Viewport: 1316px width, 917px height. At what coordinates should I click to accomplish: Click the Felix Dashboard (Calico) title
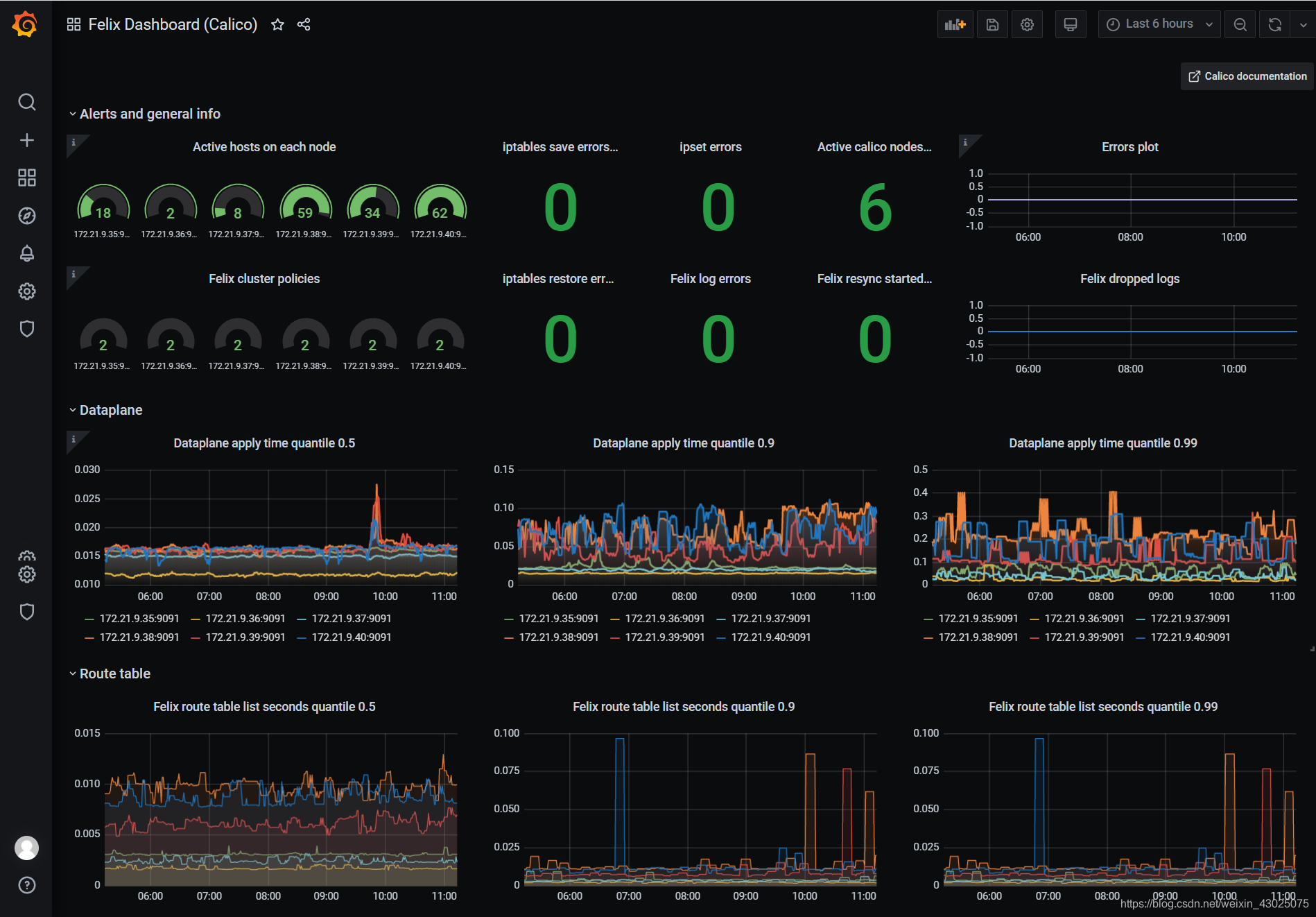pyautogui.click(x=173, y=24)
